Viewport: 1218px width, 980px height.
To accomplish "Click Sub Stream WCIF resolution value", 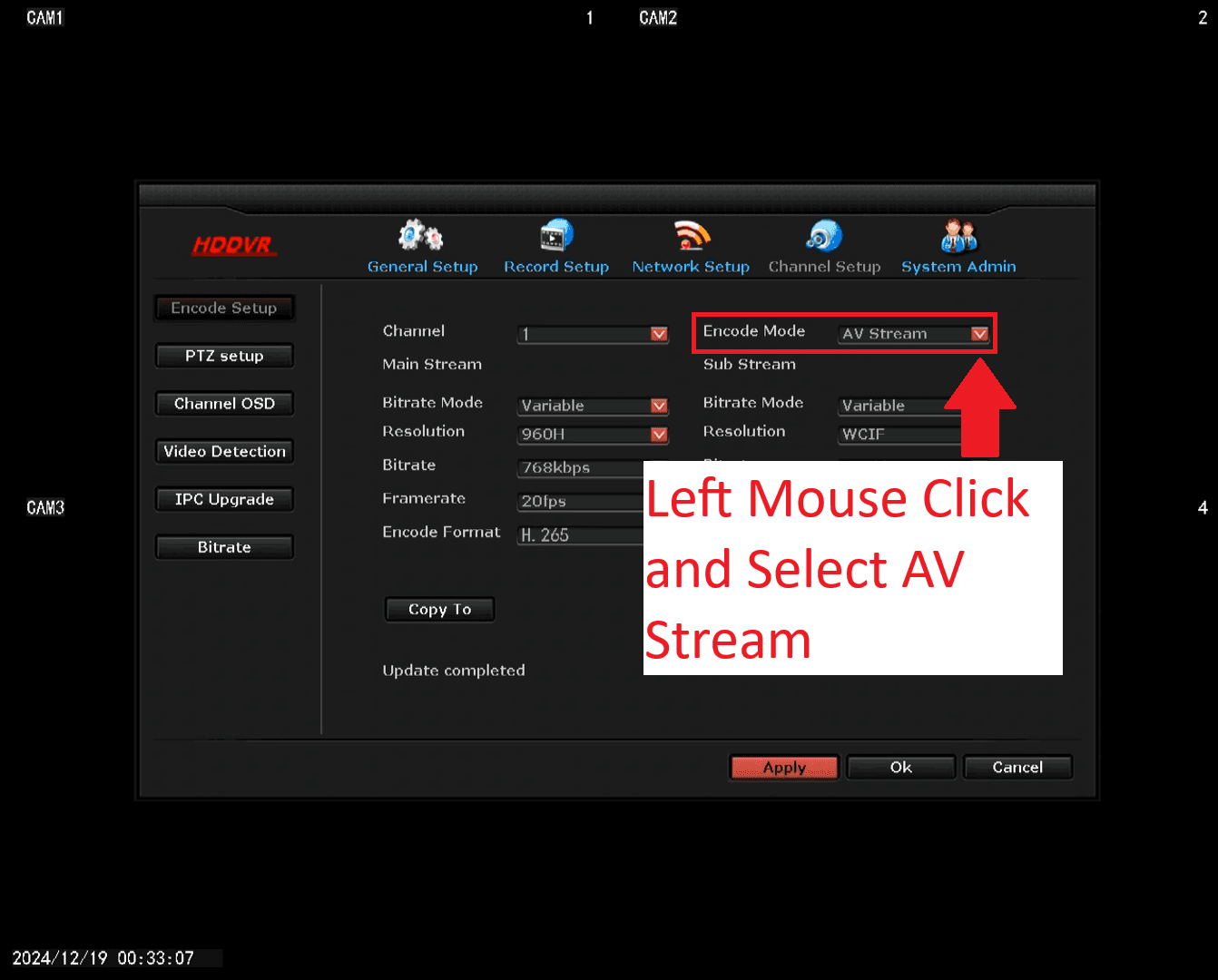I will point(899,435).
